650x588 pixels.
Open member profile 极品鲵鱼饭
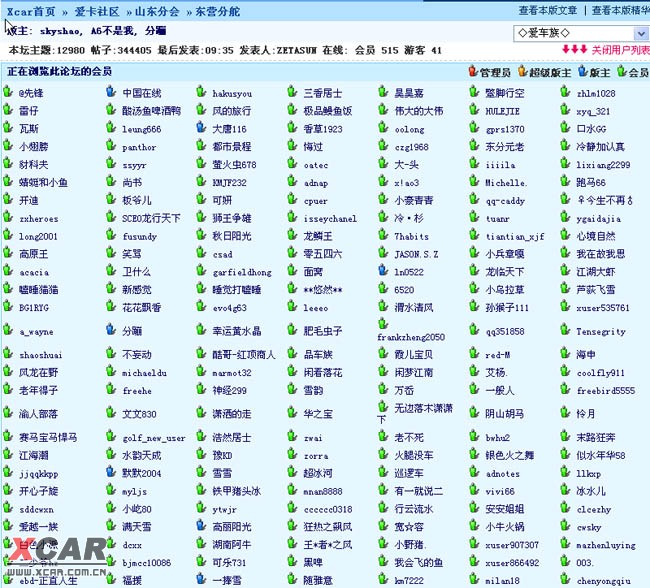[x=327, y=111]
